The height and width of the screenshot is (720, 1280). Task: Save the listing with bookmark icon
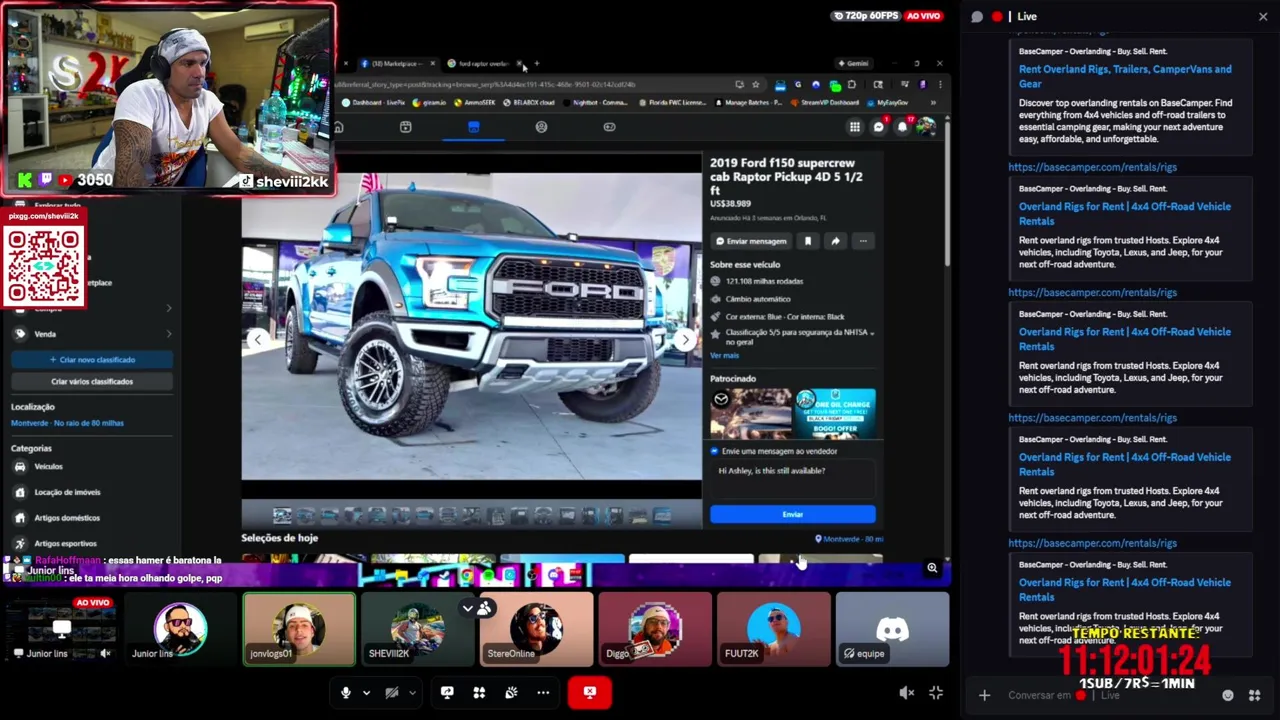point(808,241)
